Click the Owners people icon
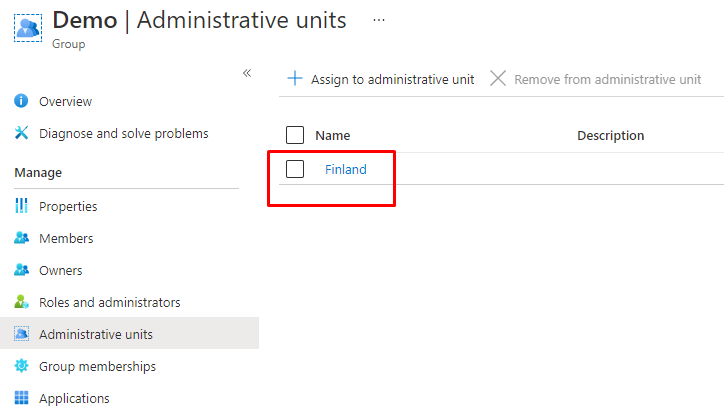Viewport: 724px width, 419px height. click(x=22, y=271)
